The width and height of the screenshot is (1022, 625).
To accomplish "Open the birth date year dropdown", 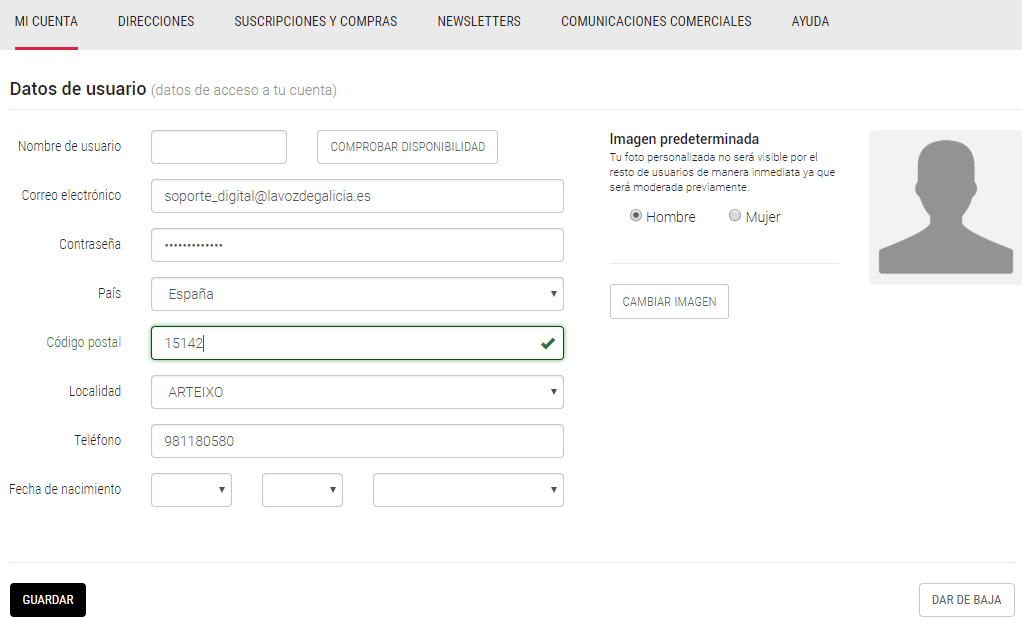I will (468, 490).
